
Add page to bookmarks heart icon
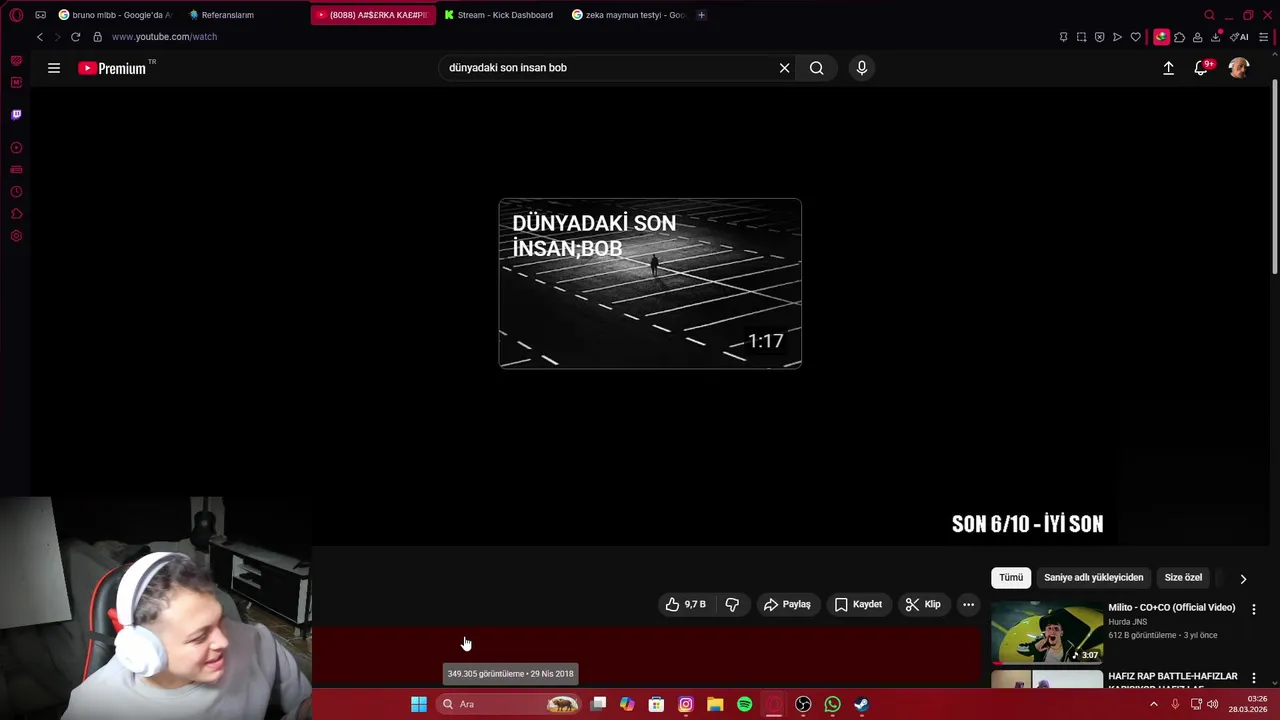coord(1135,37)
